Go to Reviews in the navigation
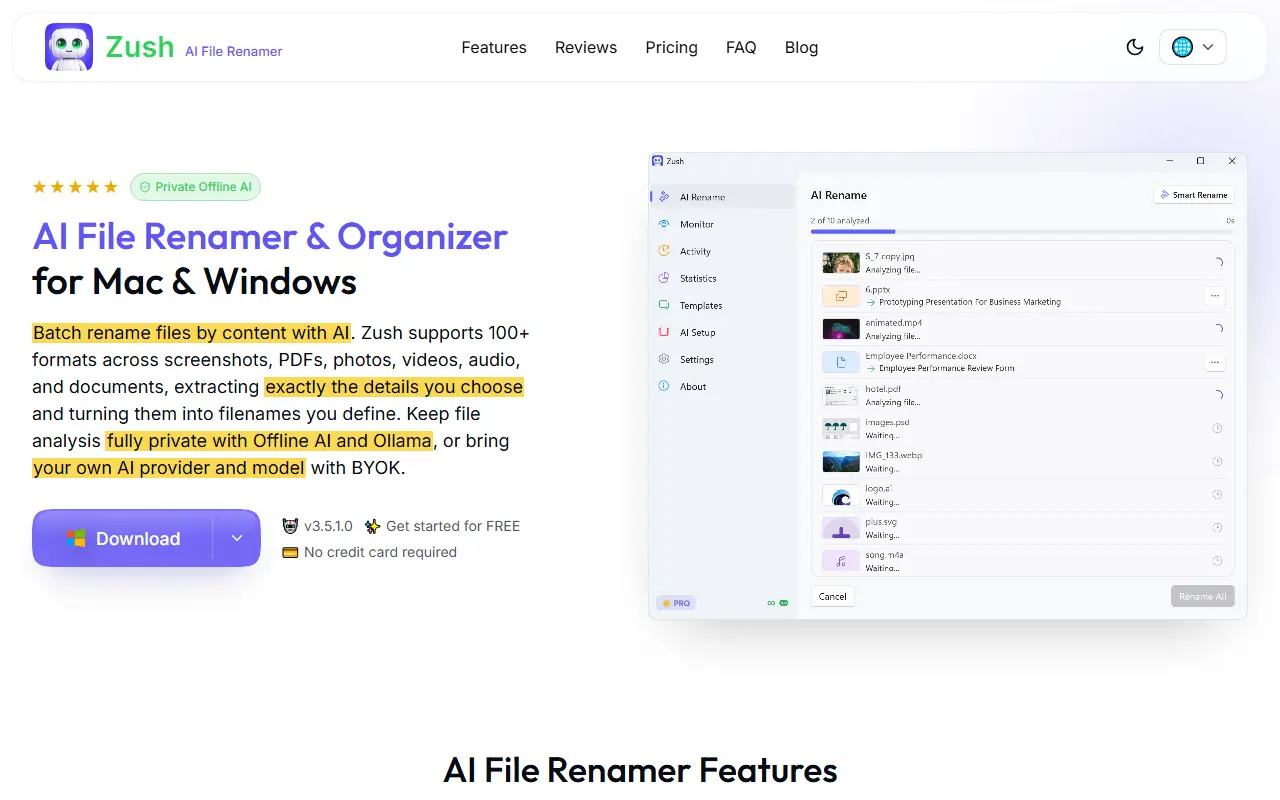1280x800 pixels. pos(586,47)
